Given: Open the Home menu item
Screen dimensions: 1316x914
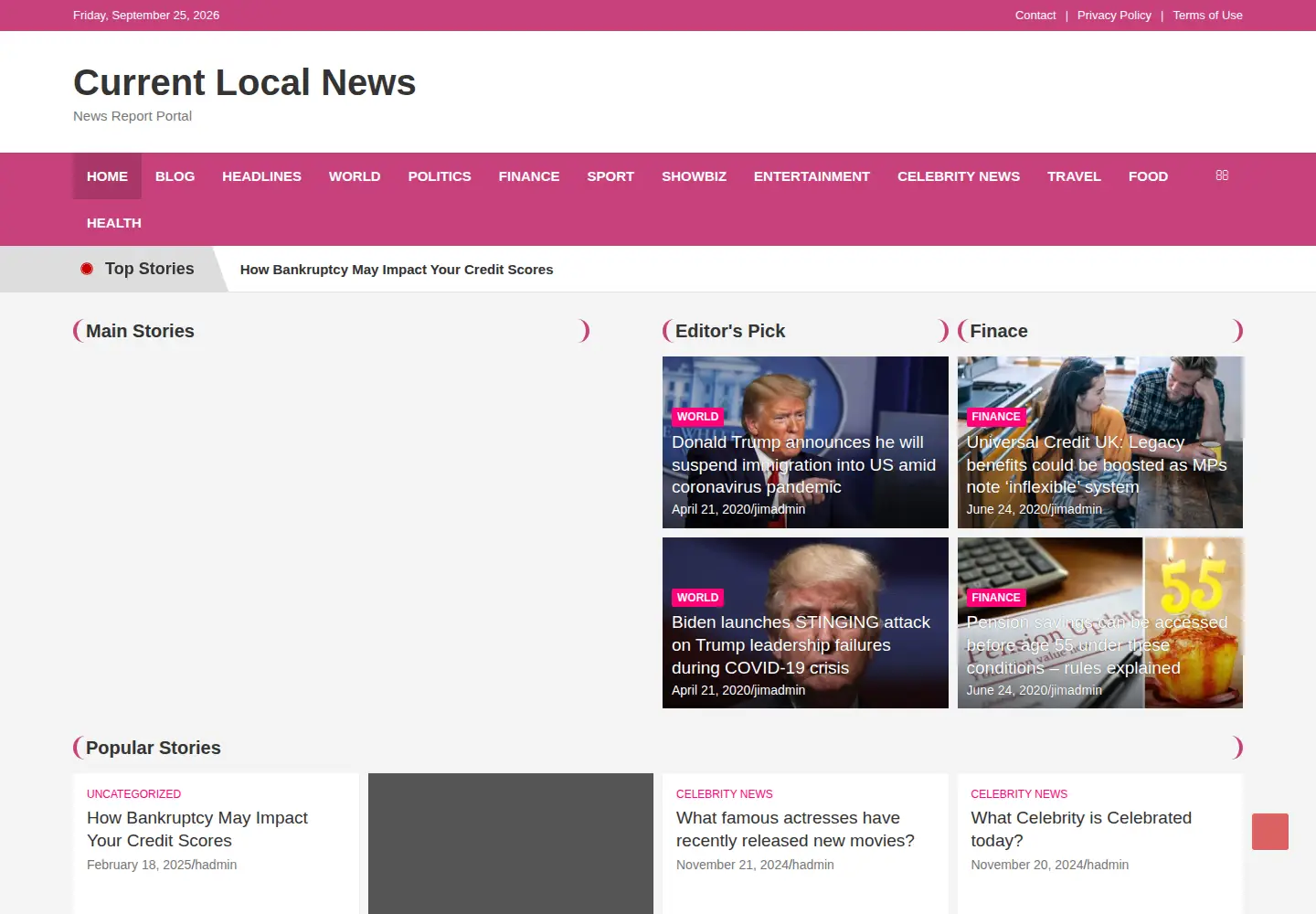Looking at the screenshot, I should click(107, 176).
